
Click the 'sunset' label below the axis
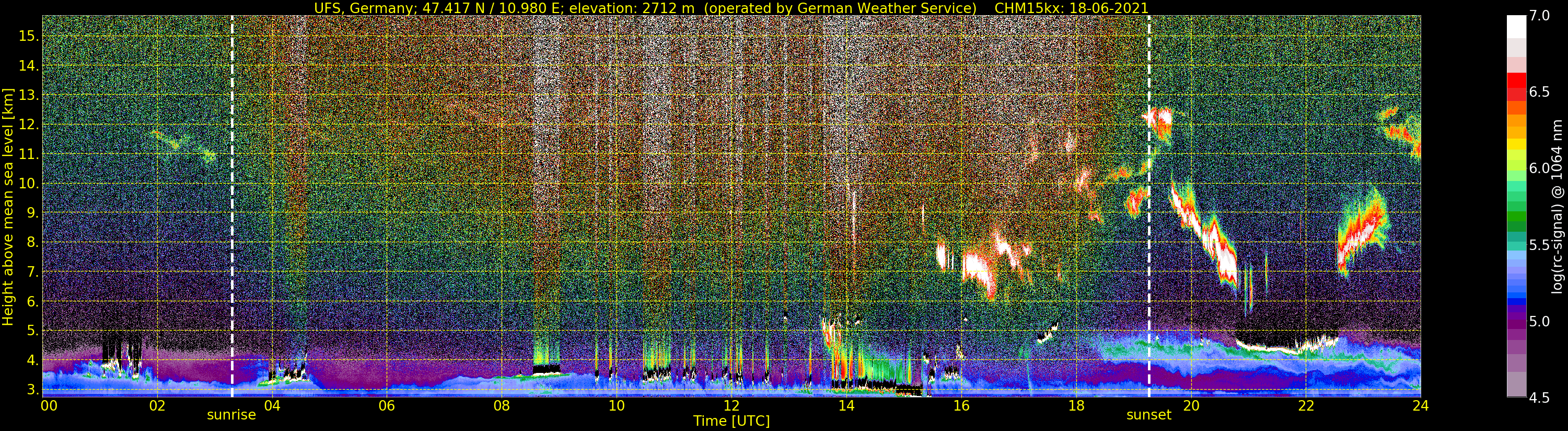(x=1148, y=415)
